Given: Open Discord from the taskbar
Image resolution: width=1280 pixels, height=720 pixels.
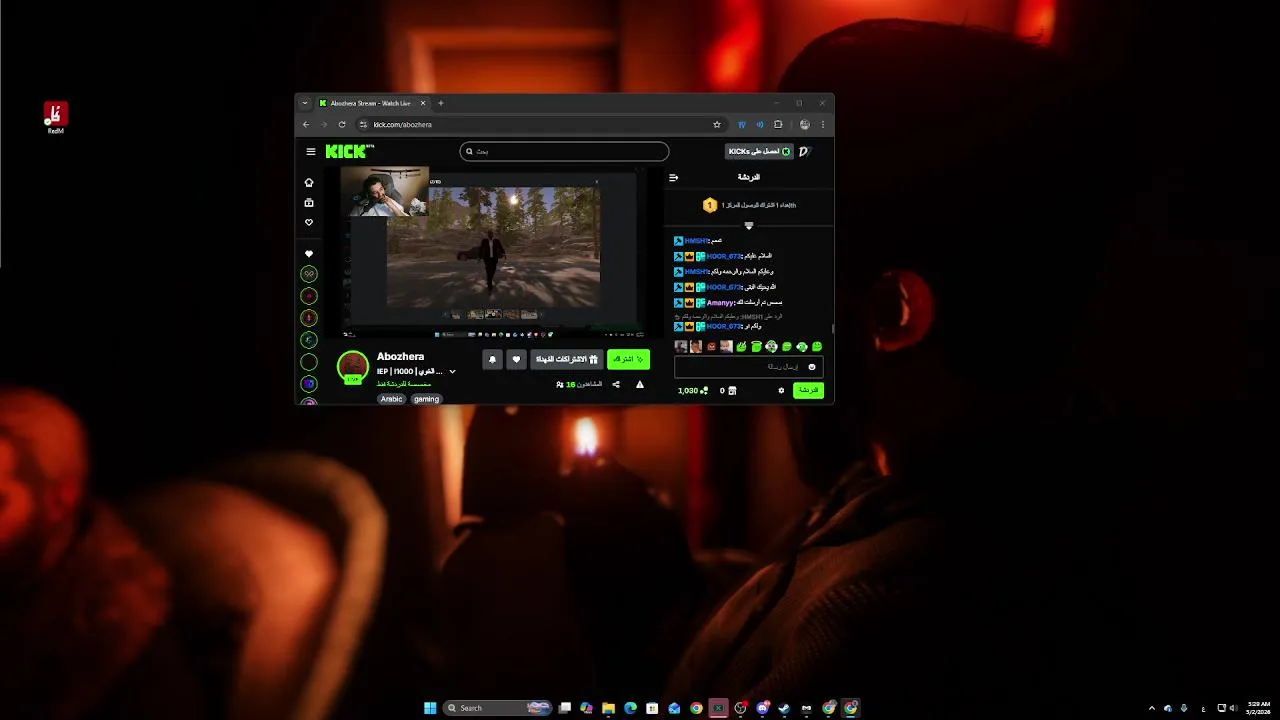Looking at the screenshot, I should pos(762,708).
